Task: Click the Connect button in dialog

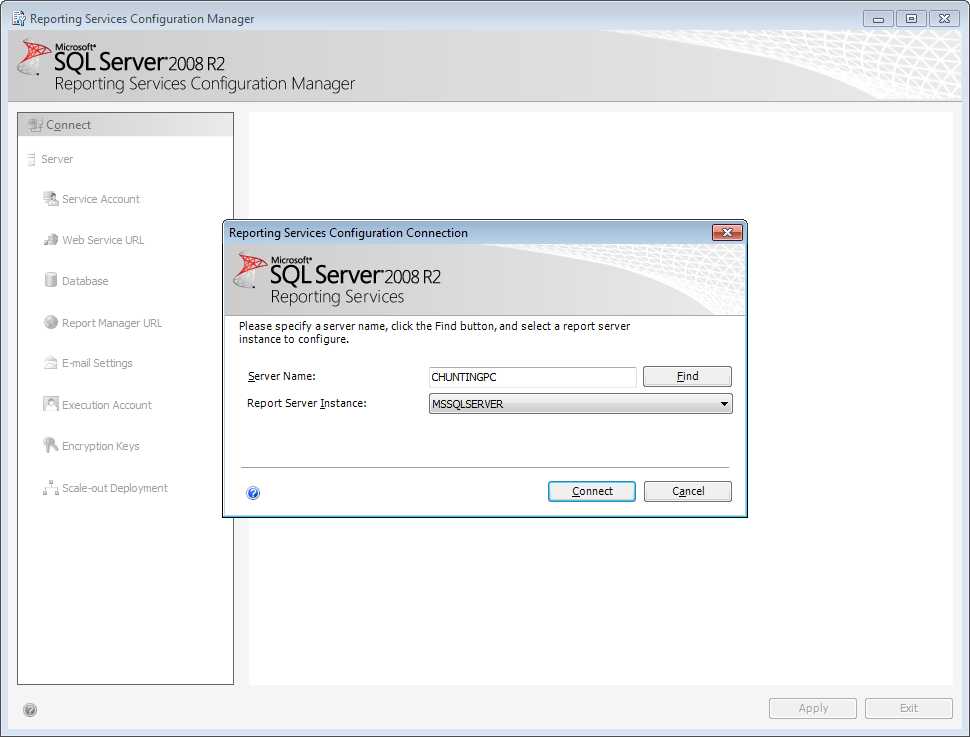Action: pyautogui.click(x=592, y=491)
